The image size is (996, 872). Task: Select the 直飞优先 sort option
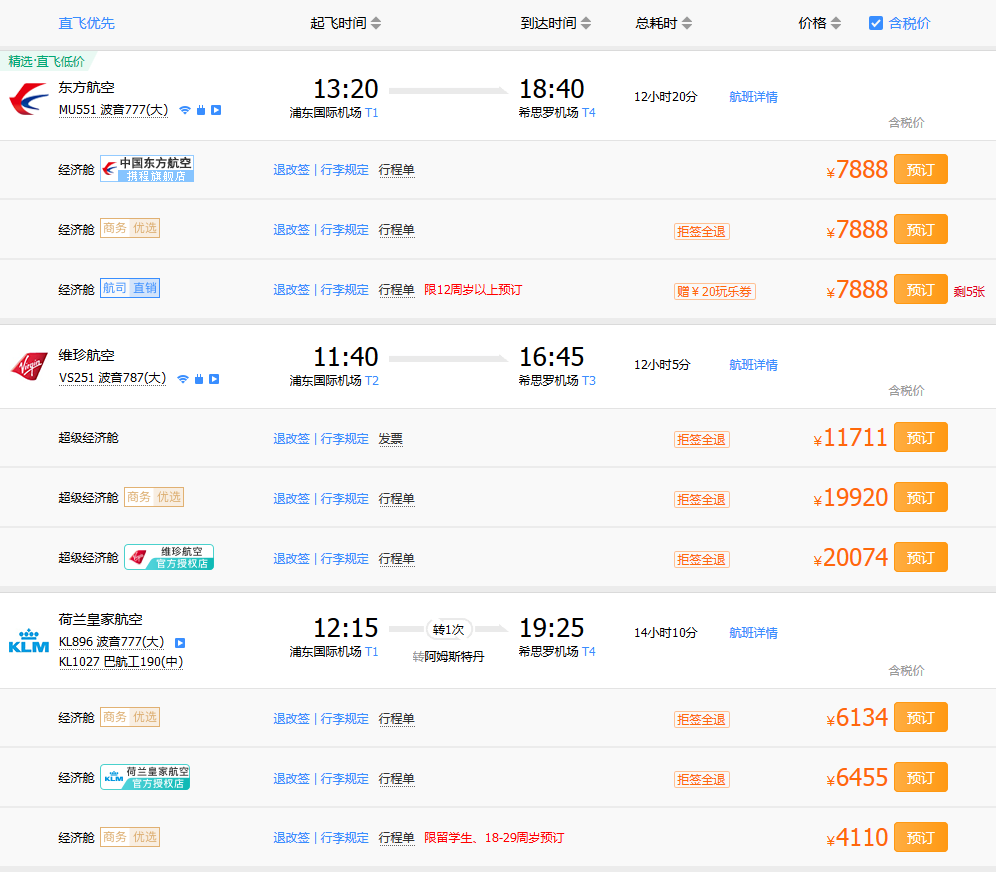coord(86,23)
